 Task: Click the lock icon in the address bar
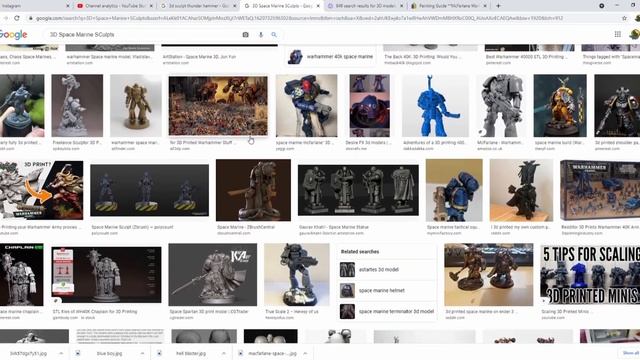(31, 18)
